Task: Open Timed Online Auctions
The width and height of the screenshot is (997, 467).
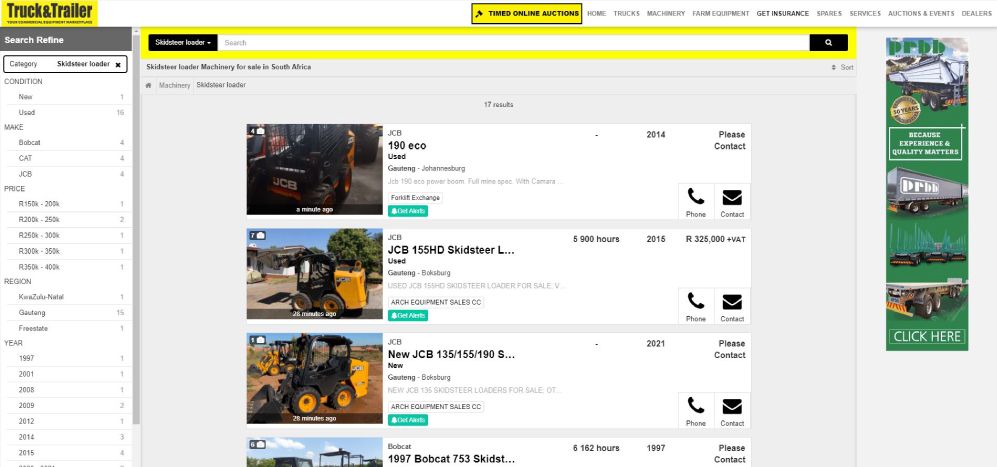Action: 526,13
